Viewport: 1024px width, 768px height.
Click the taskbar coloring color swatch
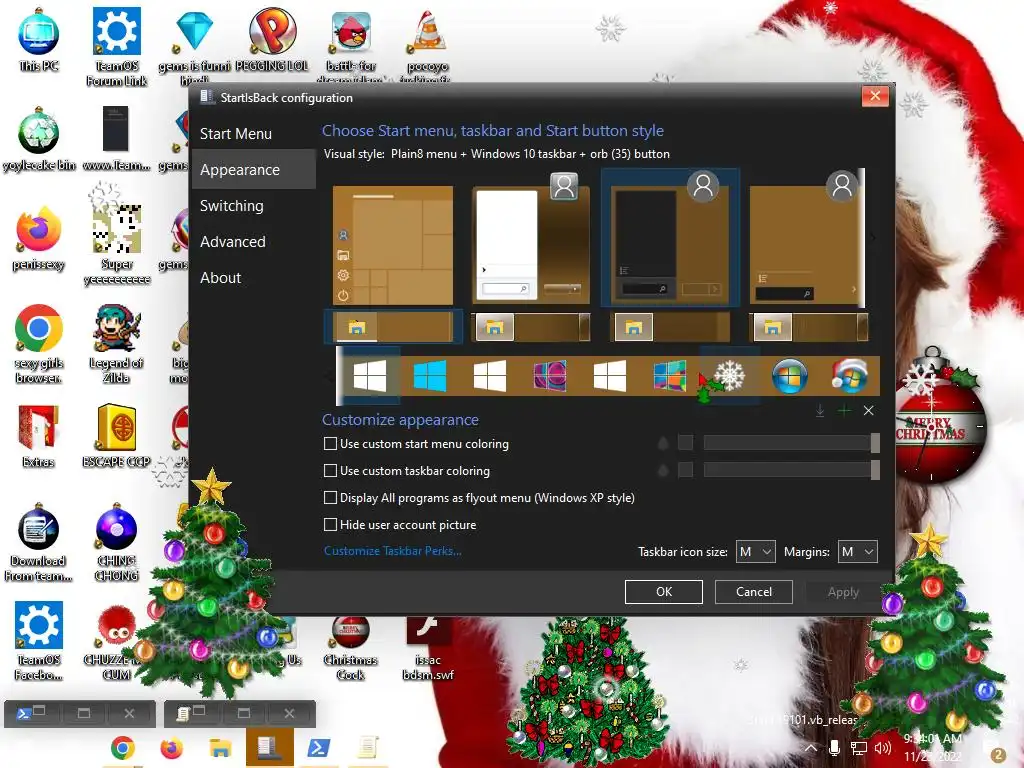(x=685, y=470)
